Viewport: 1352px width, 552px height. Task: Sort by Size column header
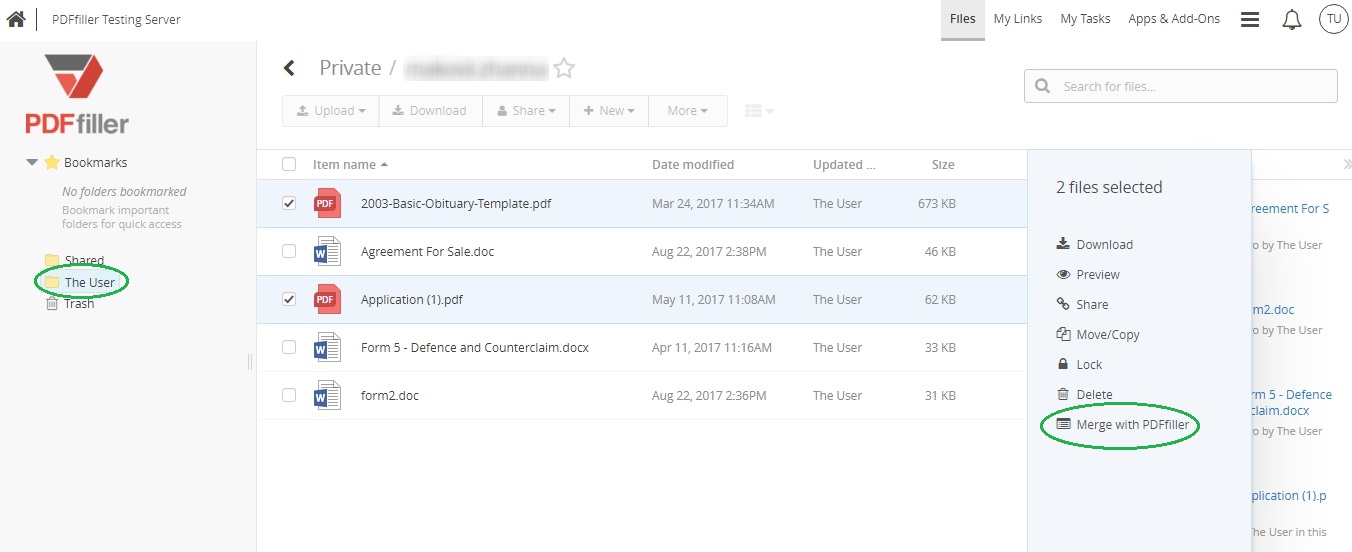(x=943, y=164)
